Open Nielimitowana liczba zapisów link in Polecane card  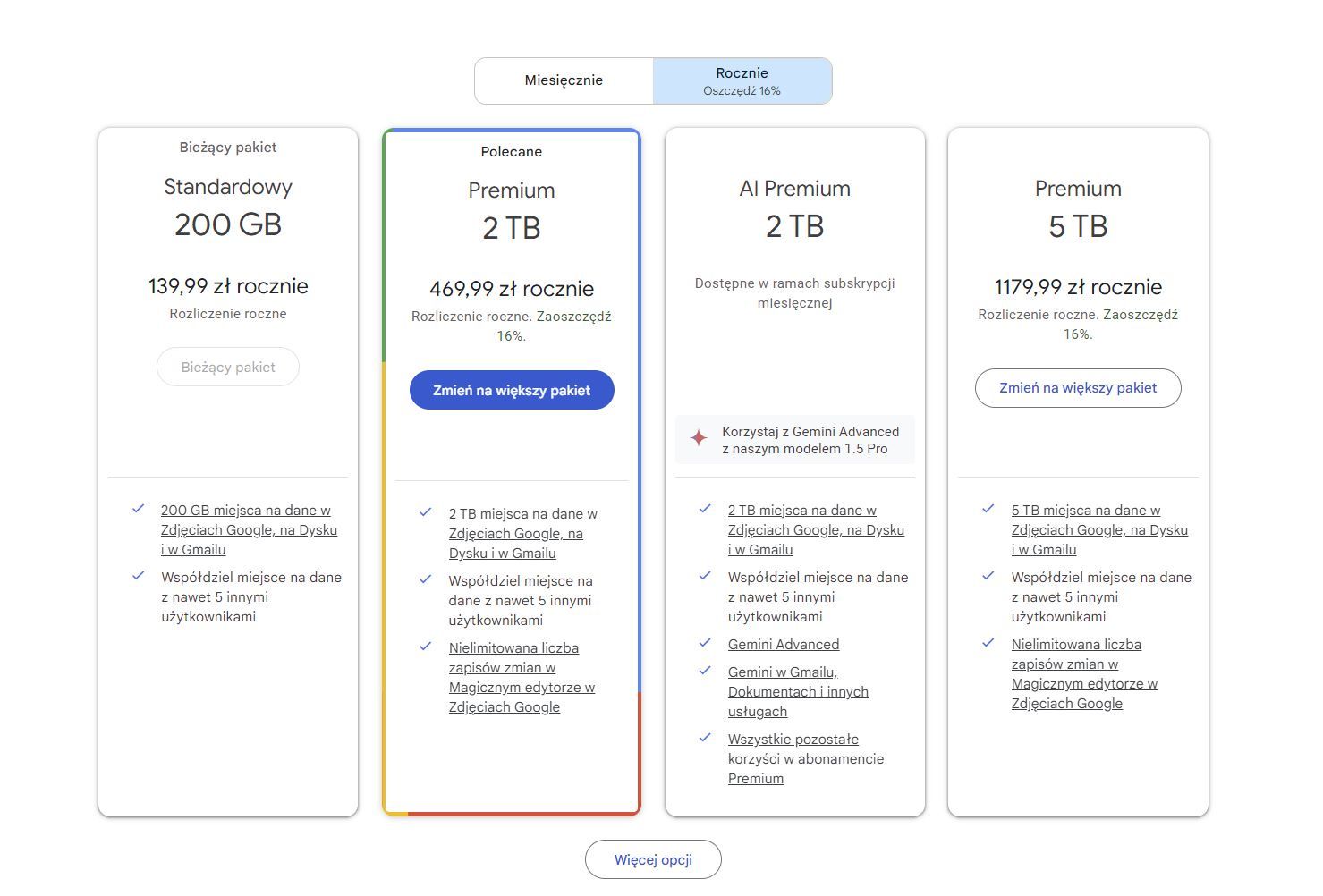[522, 677]
